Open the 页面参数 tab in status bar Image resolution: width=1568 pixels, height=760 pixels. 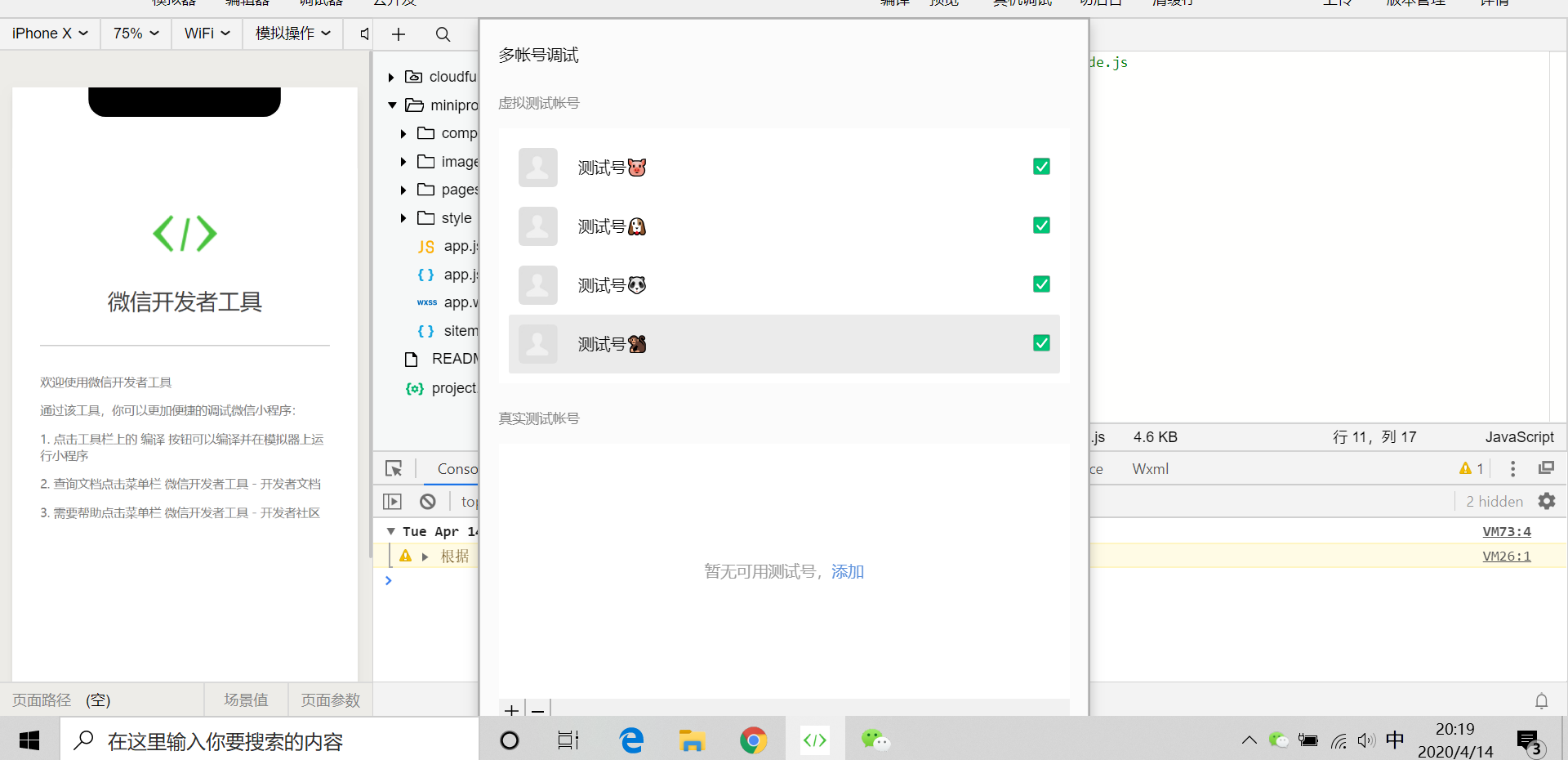[x=330, y=700]
